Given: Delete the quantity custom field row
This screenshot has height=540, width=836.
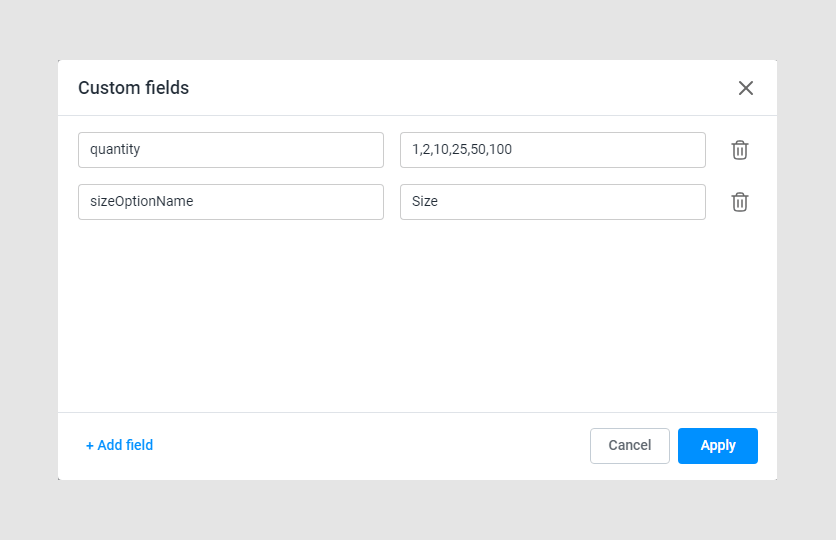Looking at the screenshot, I should (739, 150).
